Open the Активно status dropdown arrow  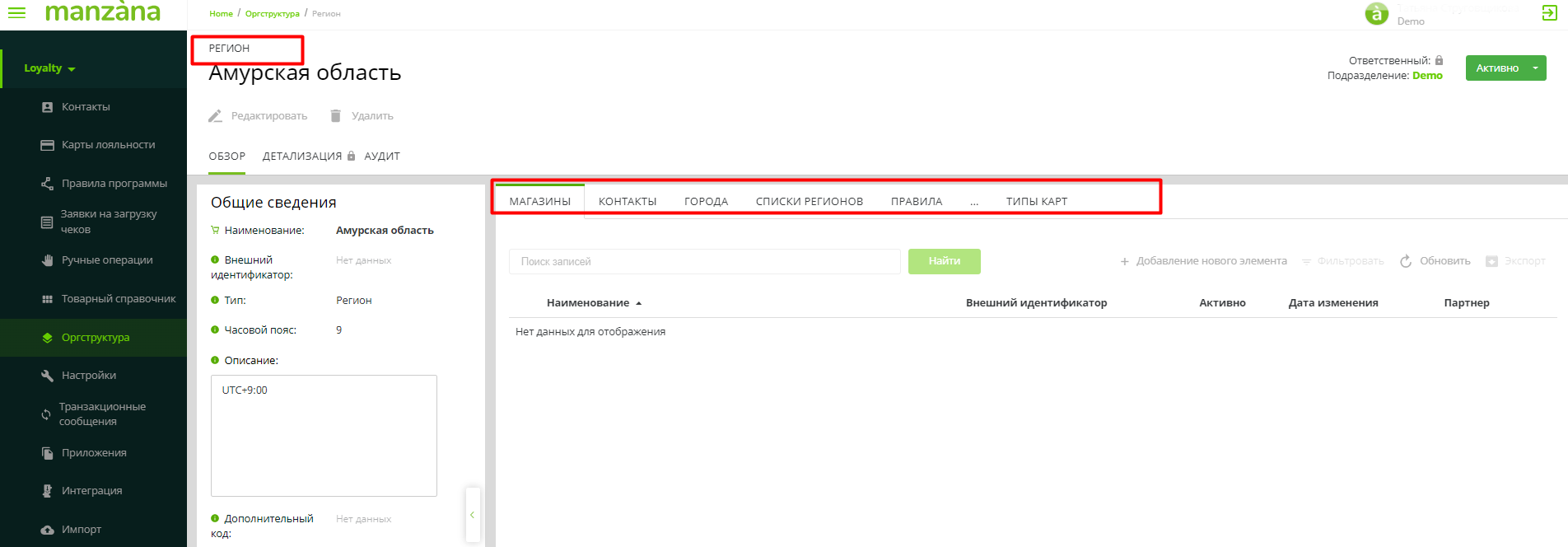click(1535, 68)
